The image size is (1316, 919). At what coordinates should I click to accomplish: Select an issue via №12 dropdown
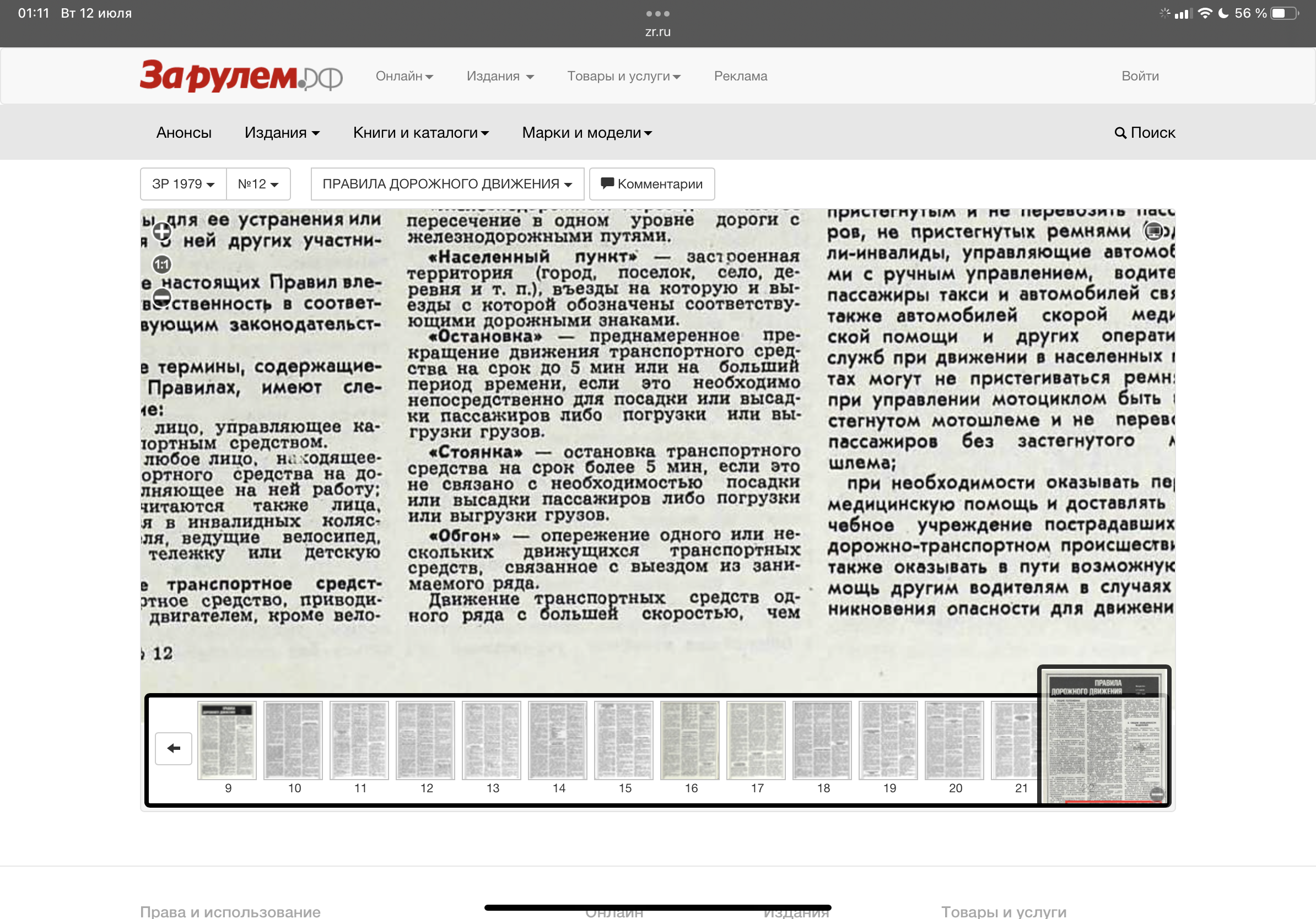point(258,184)
